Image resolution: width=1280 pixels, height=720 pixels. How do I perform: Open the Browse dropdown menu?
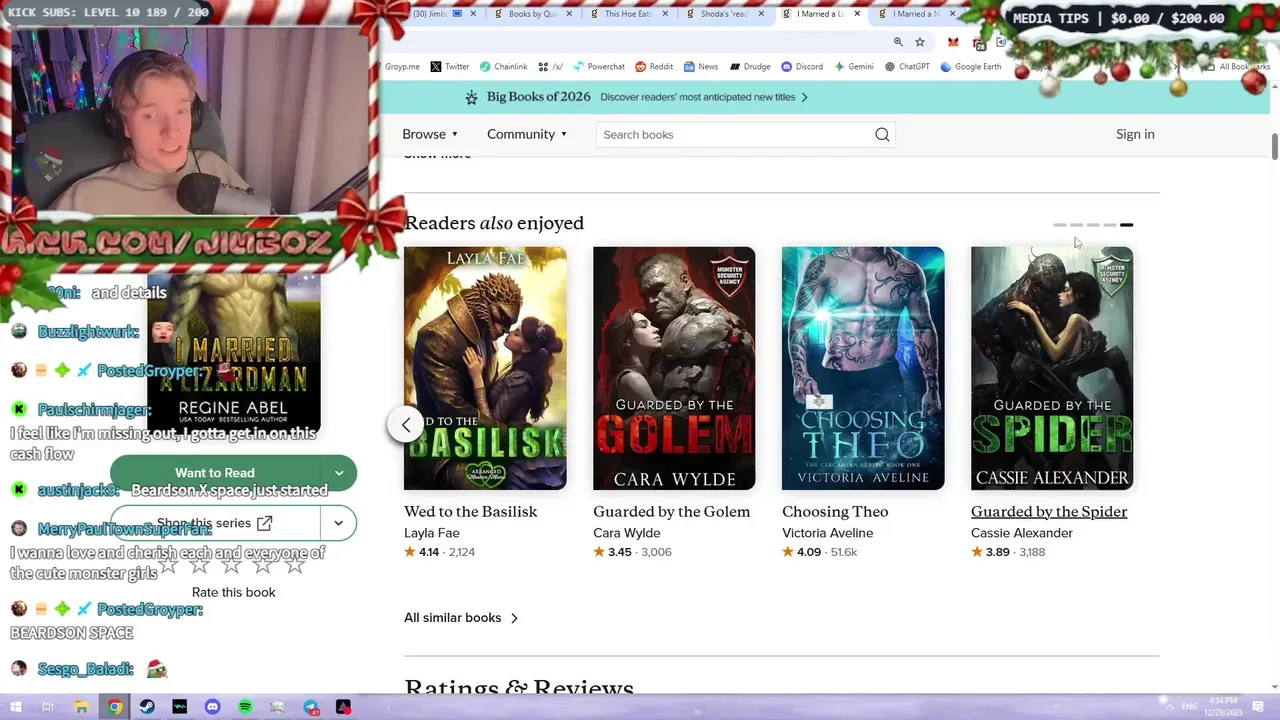[430, 135]
